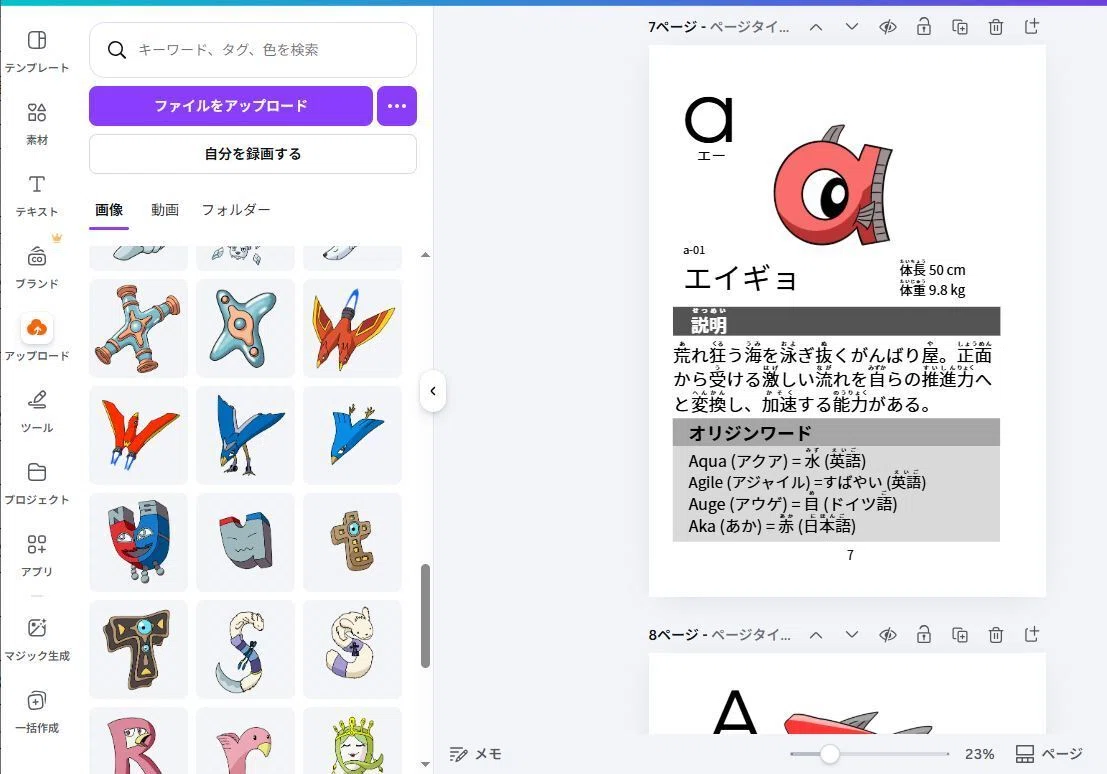This screenshot has height=774, width=1107.
Task: Delete page 7 with the trash icon
Action: [x=995, y=27]
